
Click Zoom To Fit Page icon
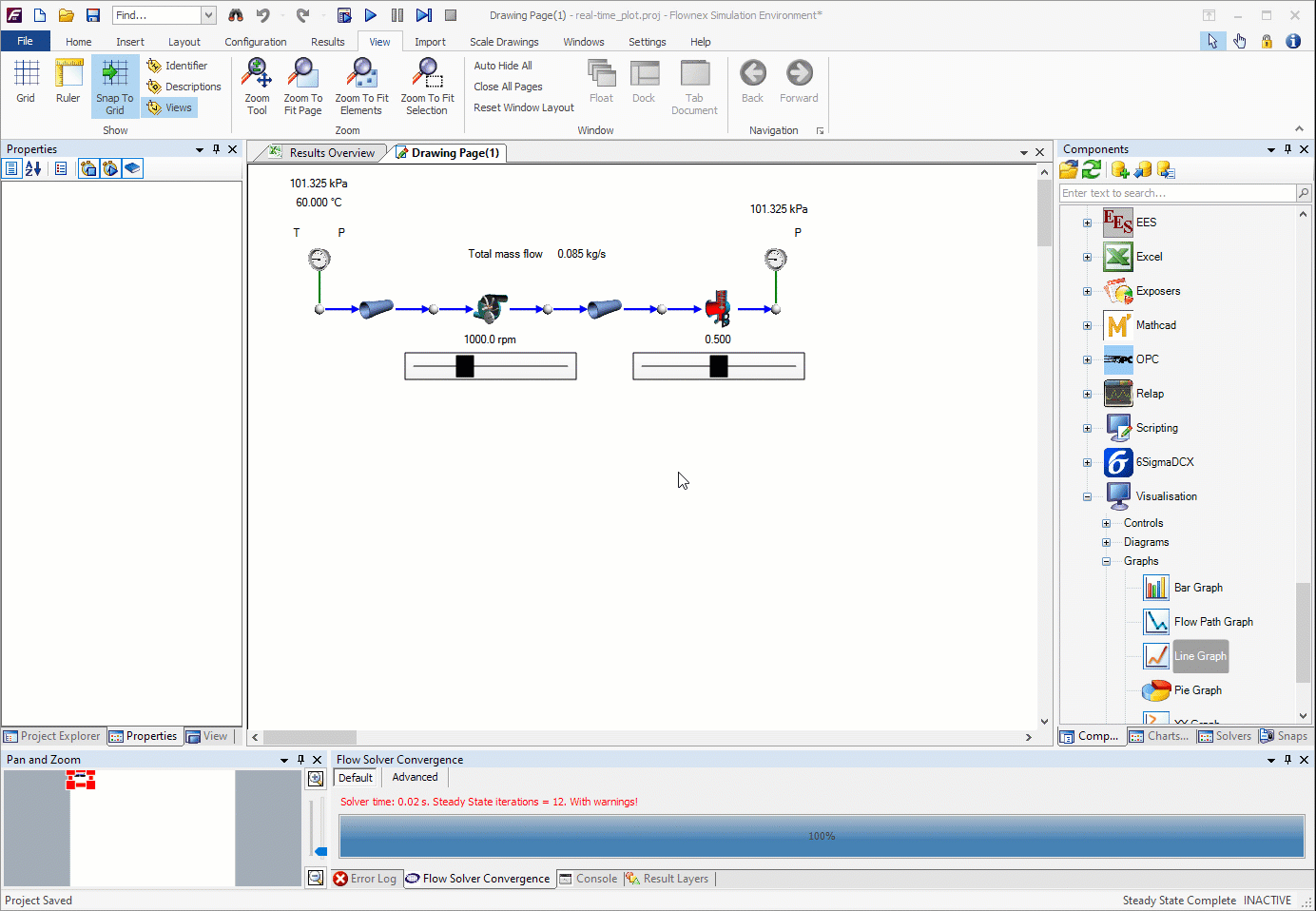[x=302, y=86]
